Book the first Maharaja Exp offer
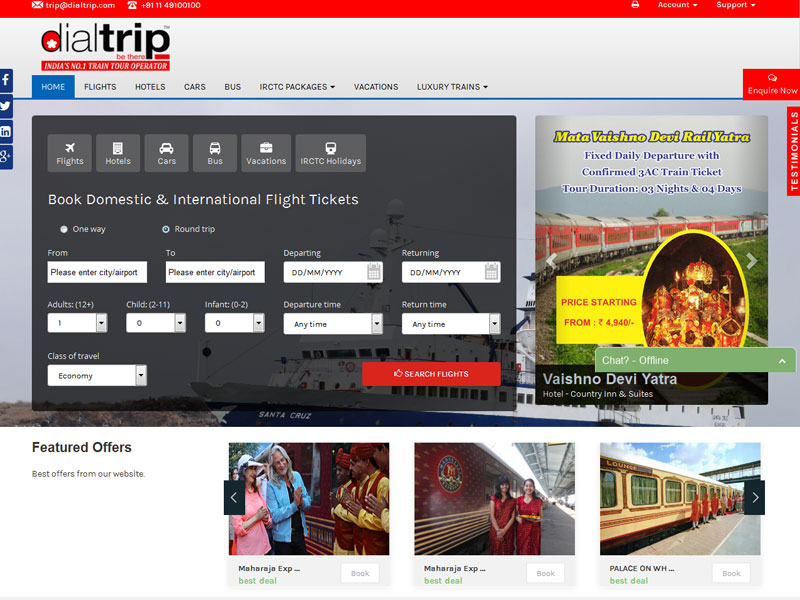Screen dimensions: 800x600 click(360, 573)
